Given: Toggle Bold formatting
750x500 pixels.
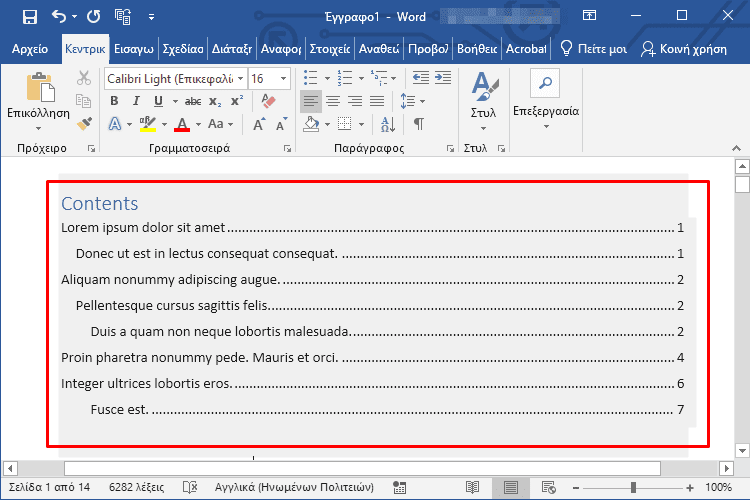Looking at the screenshot, I should click(x=114, y=101).
